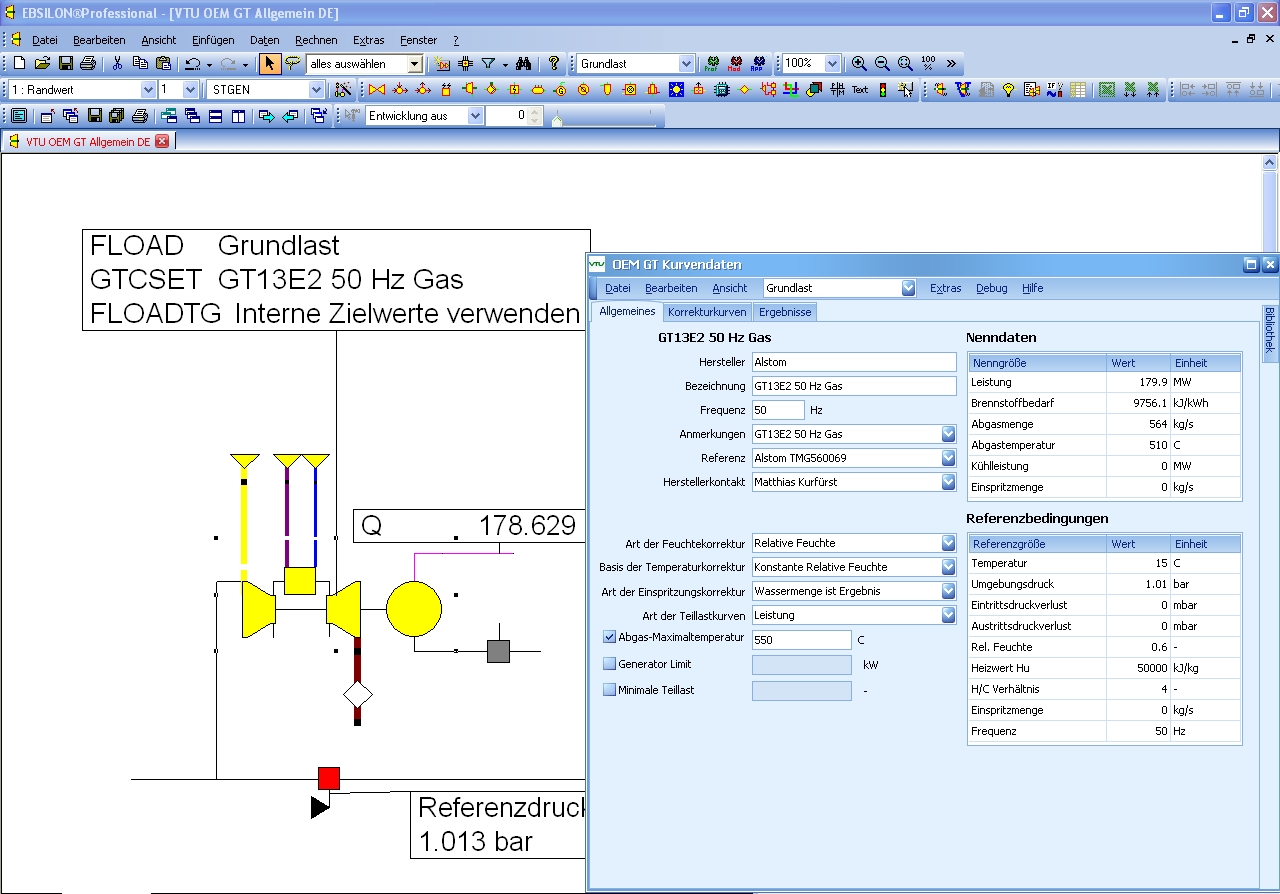This screenshot has width=1280, height=894.
Task: Select the Leistung value cell 179.9
Action: (1138, 382)
